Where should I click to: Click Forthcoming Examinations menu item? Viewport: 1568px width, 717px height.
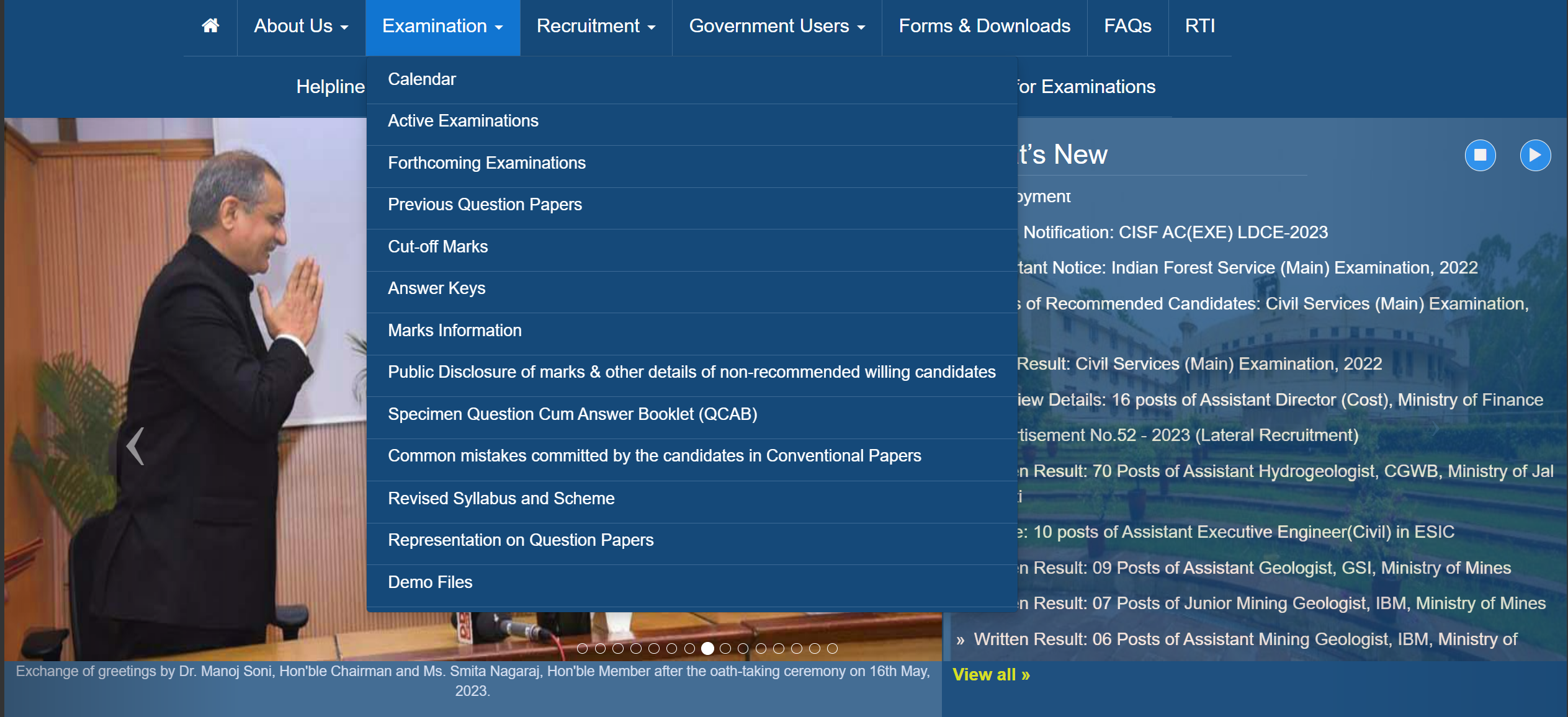(x=486, y=162)
